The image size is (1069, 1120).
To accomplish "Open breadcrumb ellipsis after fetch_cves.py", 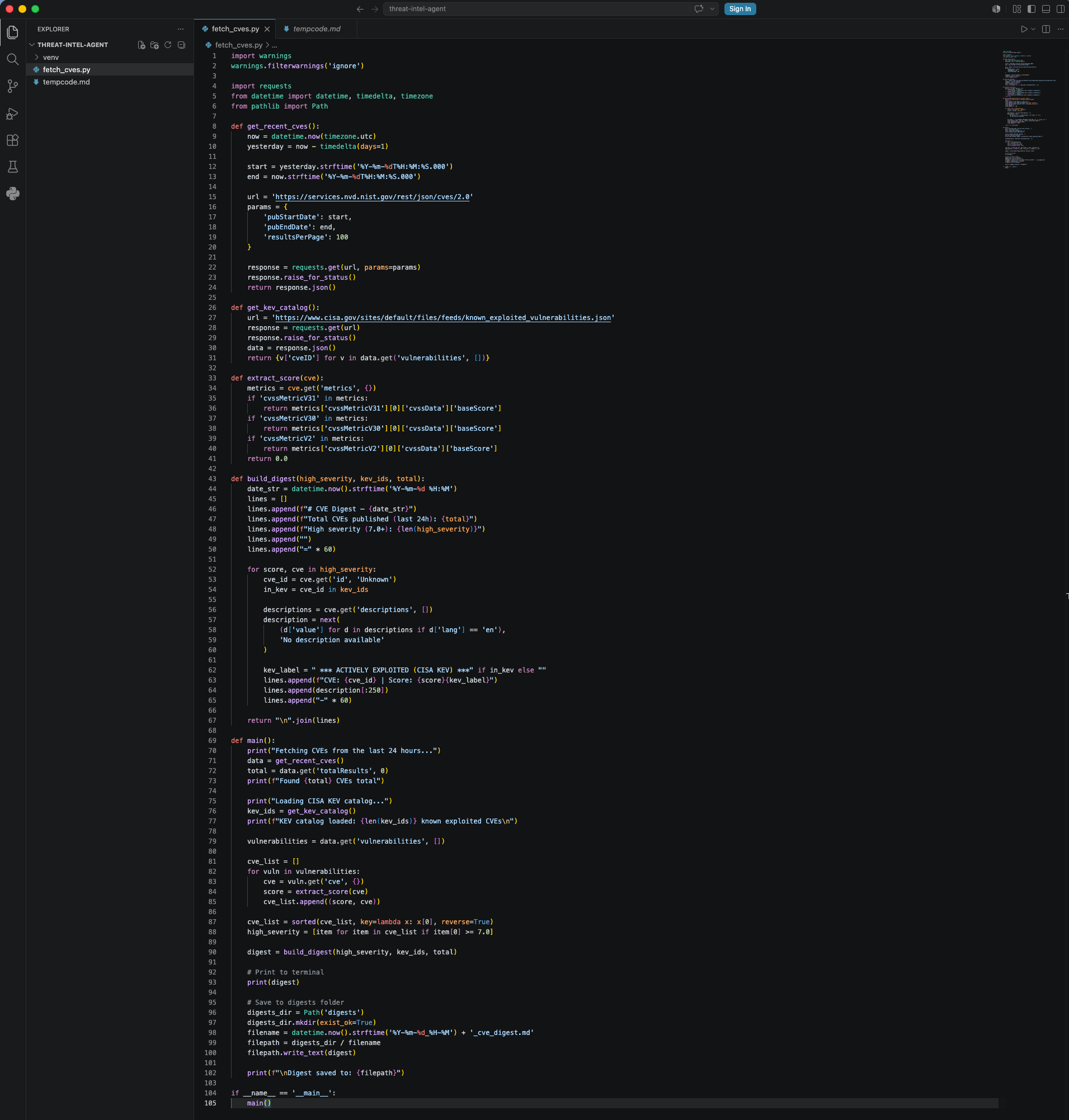I will coord(275,45).
